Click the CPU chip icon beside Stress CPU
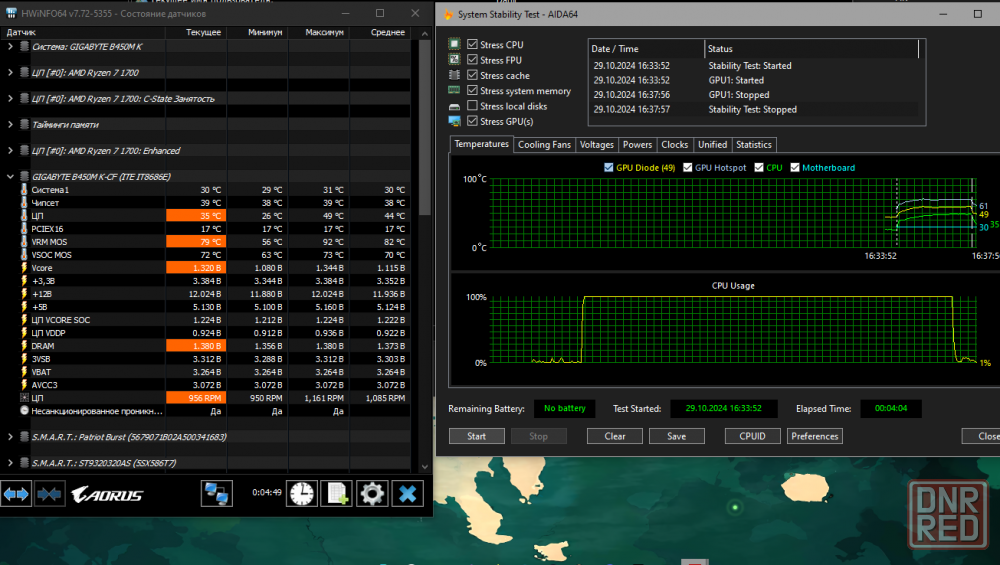1000x565 pixels. [x=454, y=44]
